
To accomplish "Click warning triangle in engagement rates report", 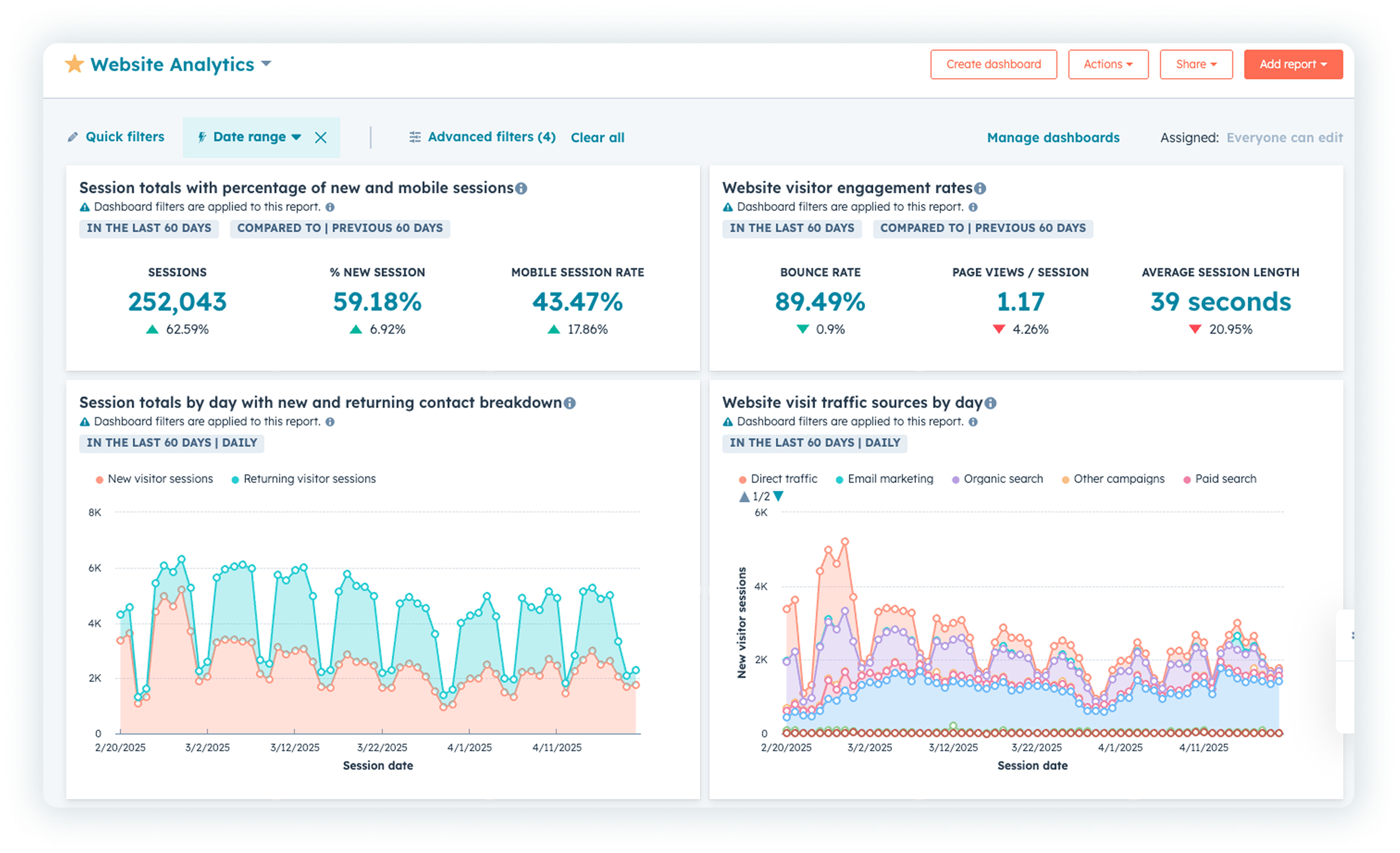I will (728, 207).
